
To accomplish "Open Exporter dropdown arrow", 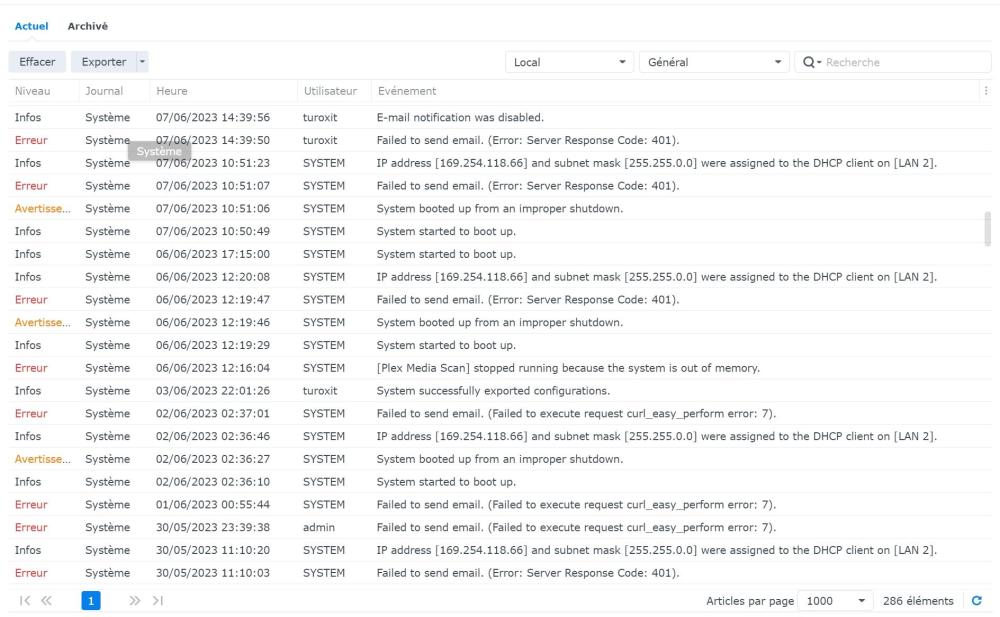I will 141,62.
